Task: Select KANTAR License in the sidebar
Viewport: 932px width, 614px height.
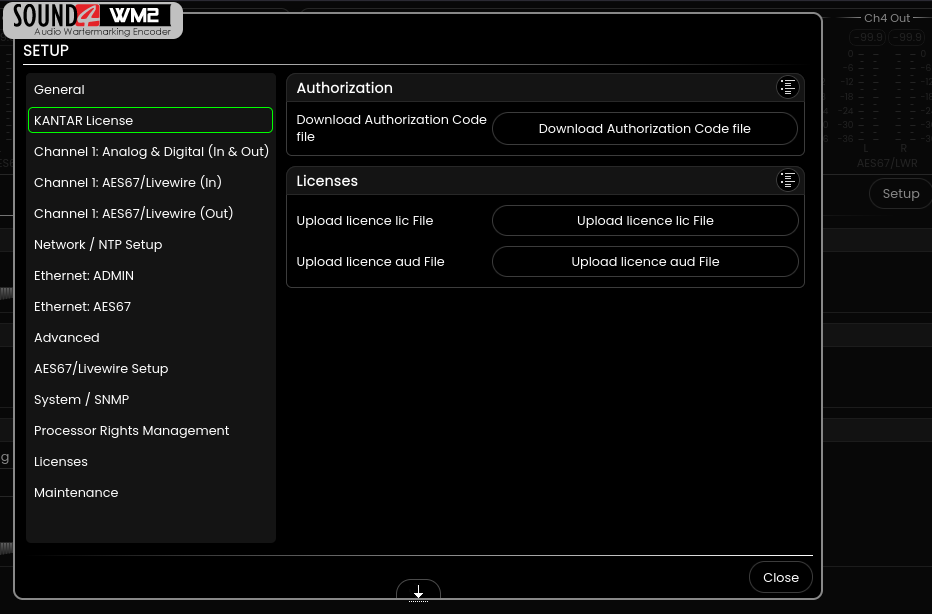Action: [150, 120]
